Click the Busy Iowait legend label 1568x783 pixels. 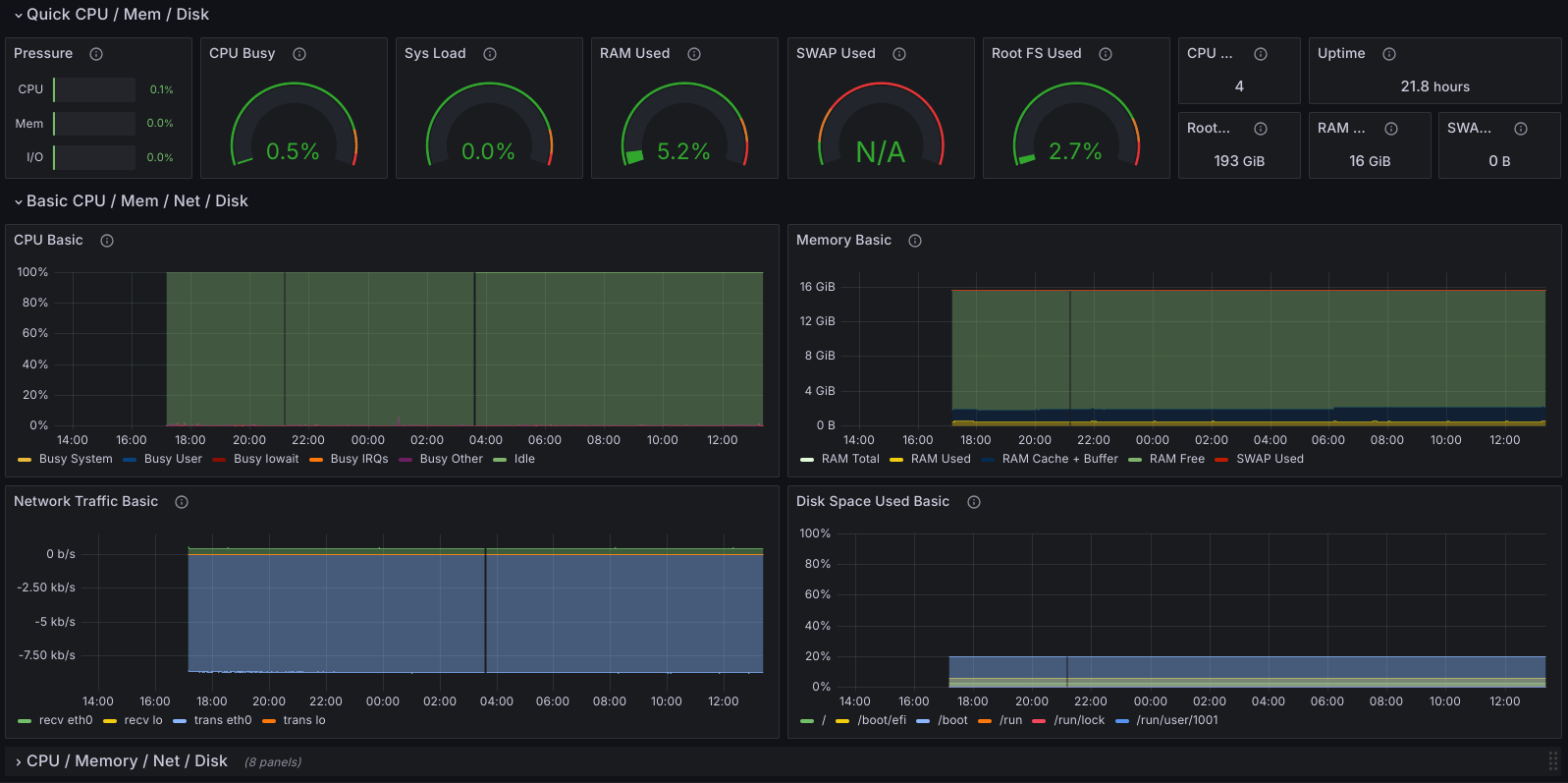(x=266, y=459)
